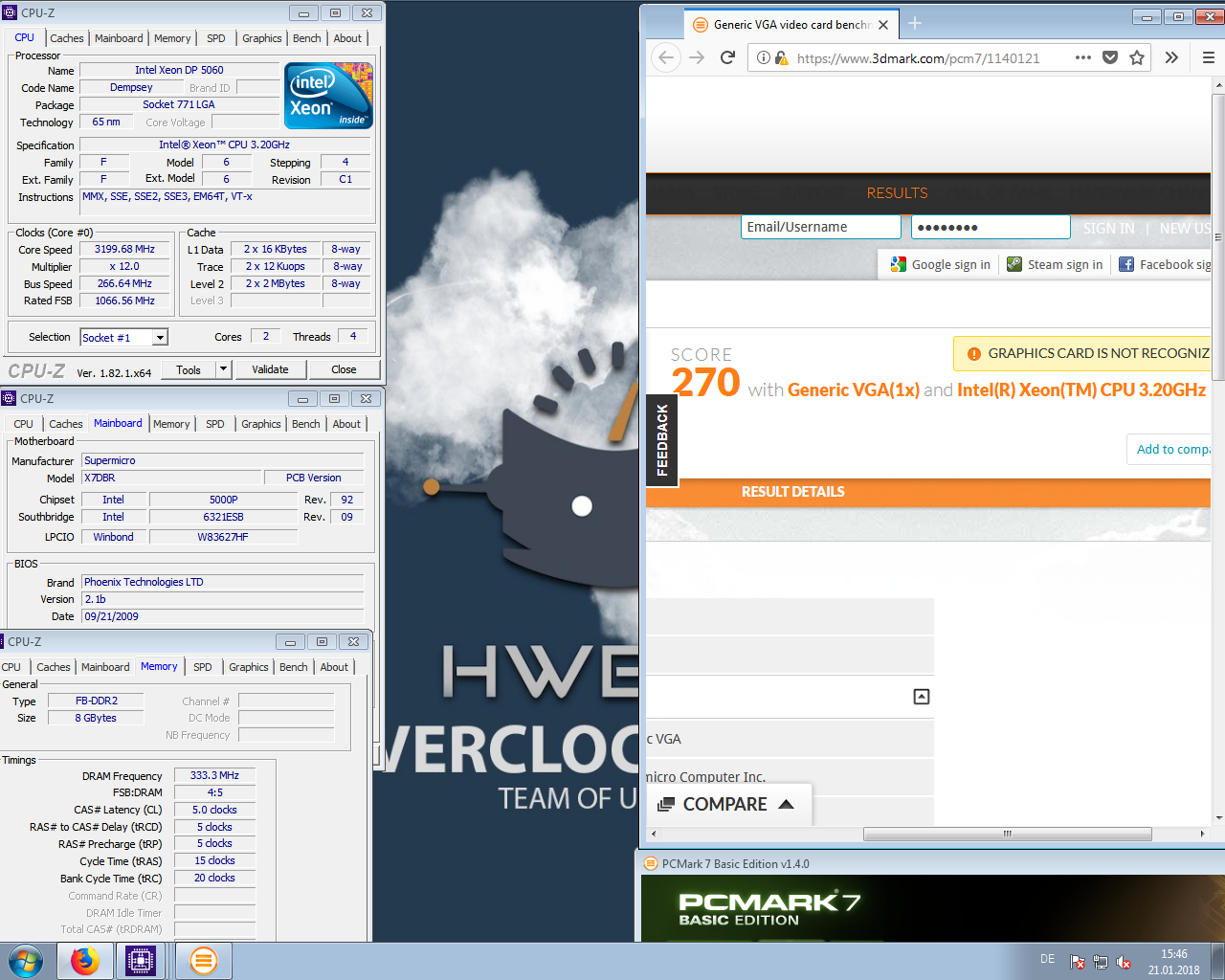This screenshot has width=1225, height=980.
Task: Click the horizontal scrollbar in Firefox
Action: (1007, 834)
